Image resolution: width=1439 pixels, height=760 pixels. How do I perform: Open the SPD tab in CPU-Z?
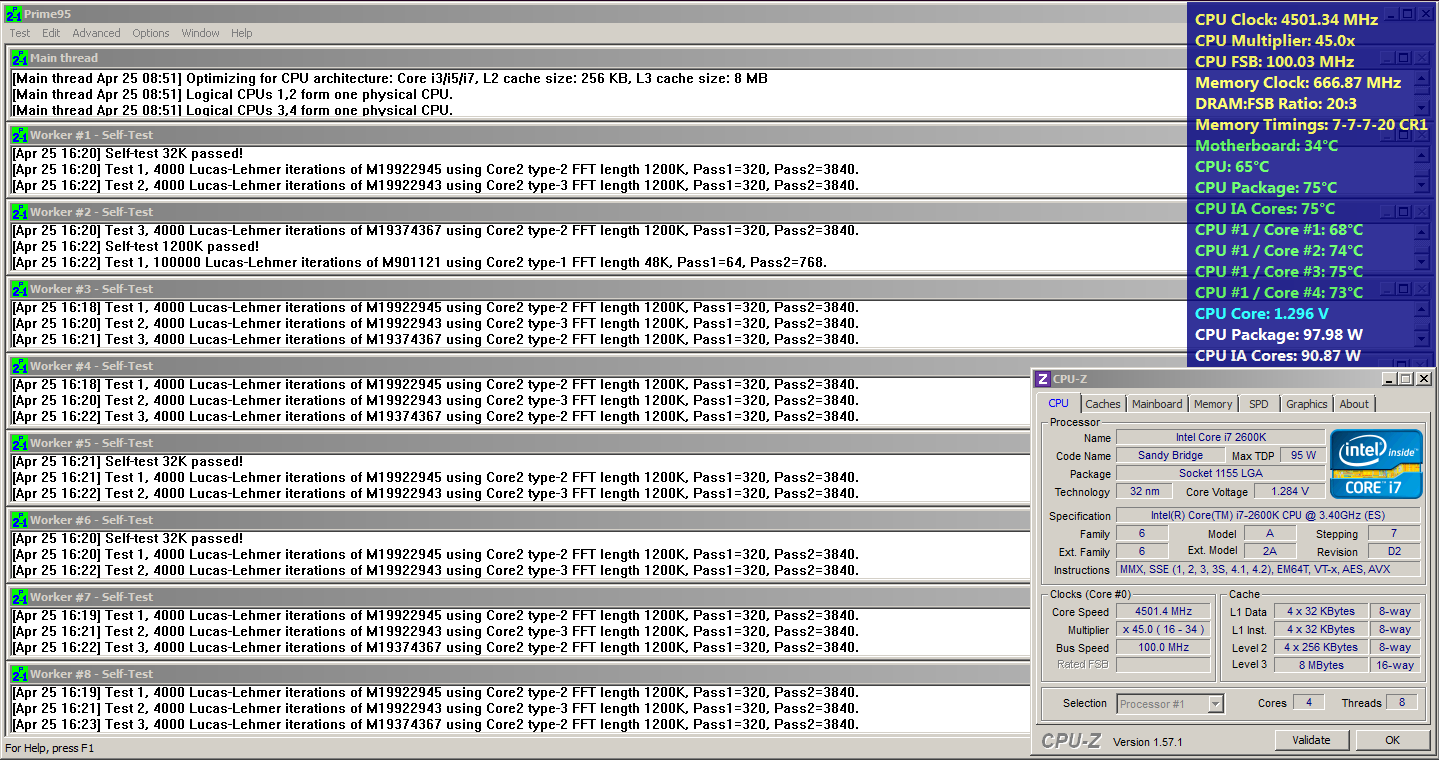point(1258,404)
